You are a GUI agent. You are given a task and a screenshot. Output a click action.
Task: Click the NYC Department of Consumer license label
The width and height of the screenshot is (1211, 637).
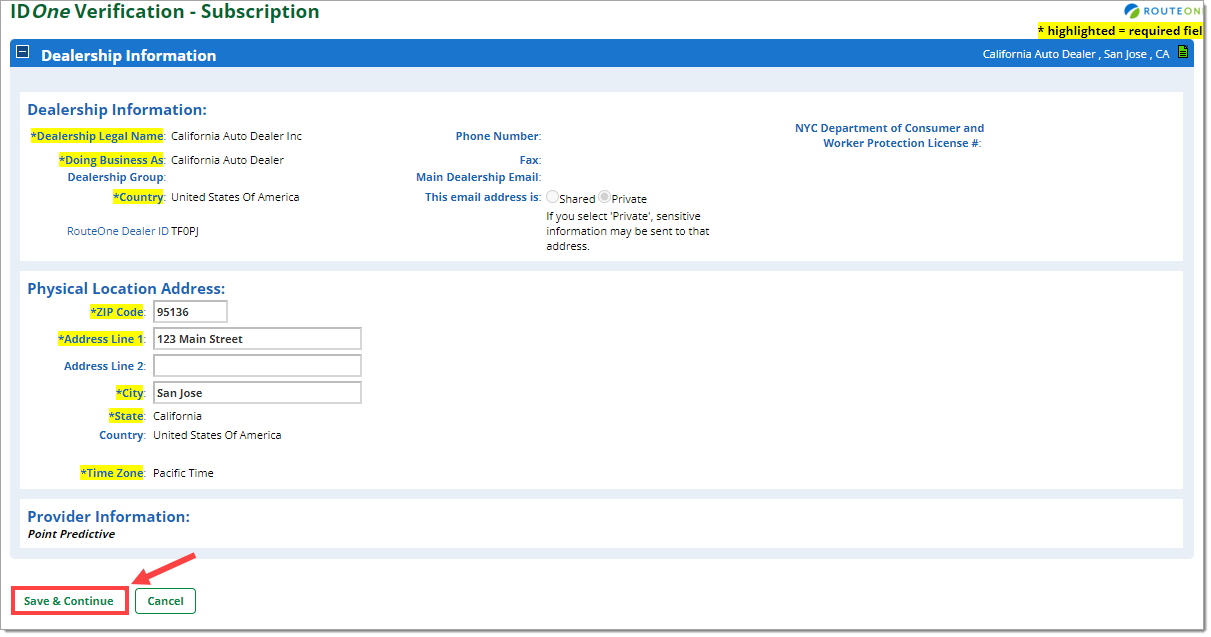click(x=889, y=136)
